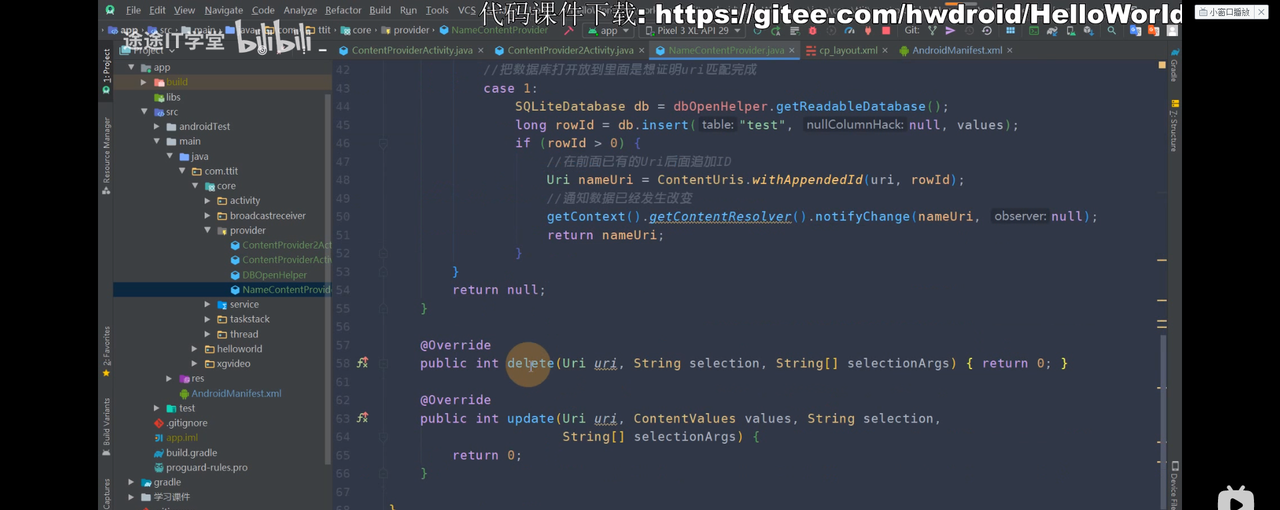Expand the gradle folder node
The width and height of the screenshot is (1280, 510).
[131, 482]
